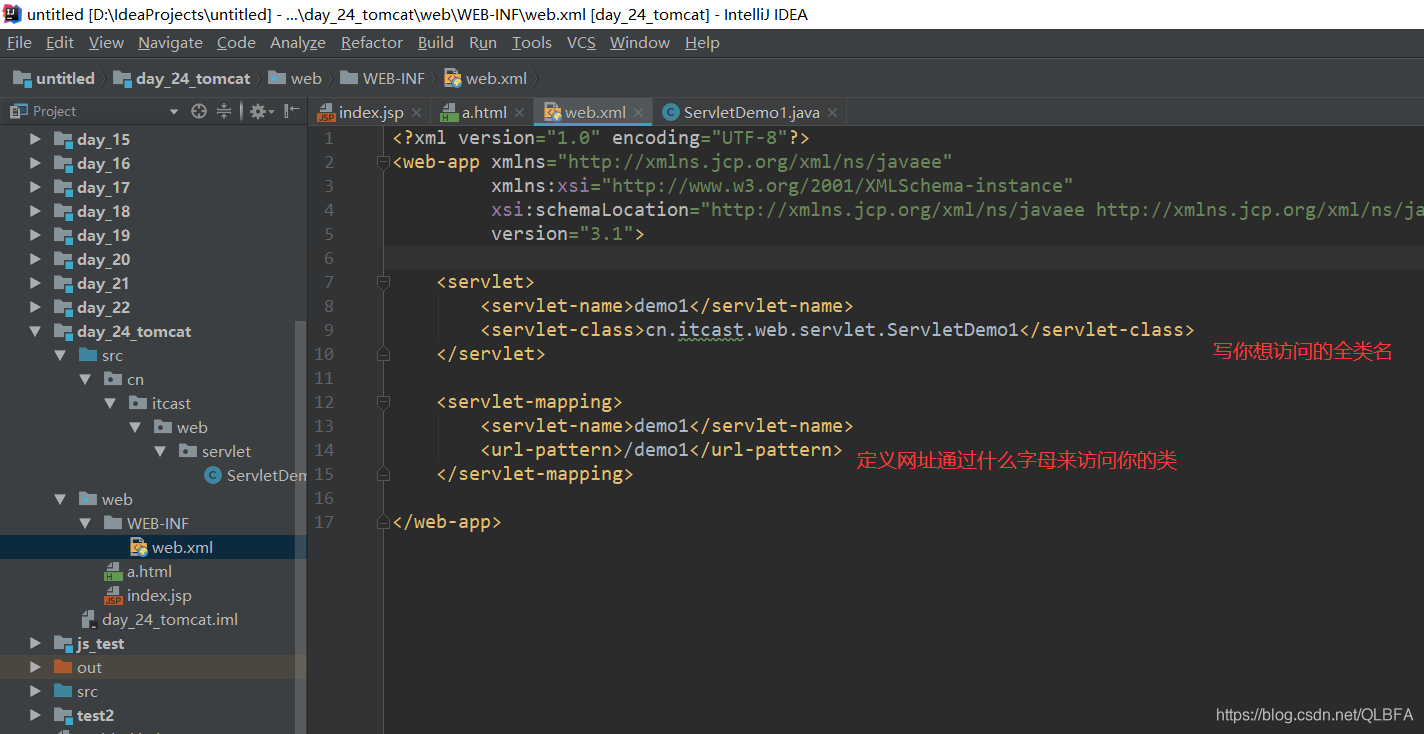The image size is (1424, 734).
Task: Open the VCS menu
Action: click(x=580, y=42)
